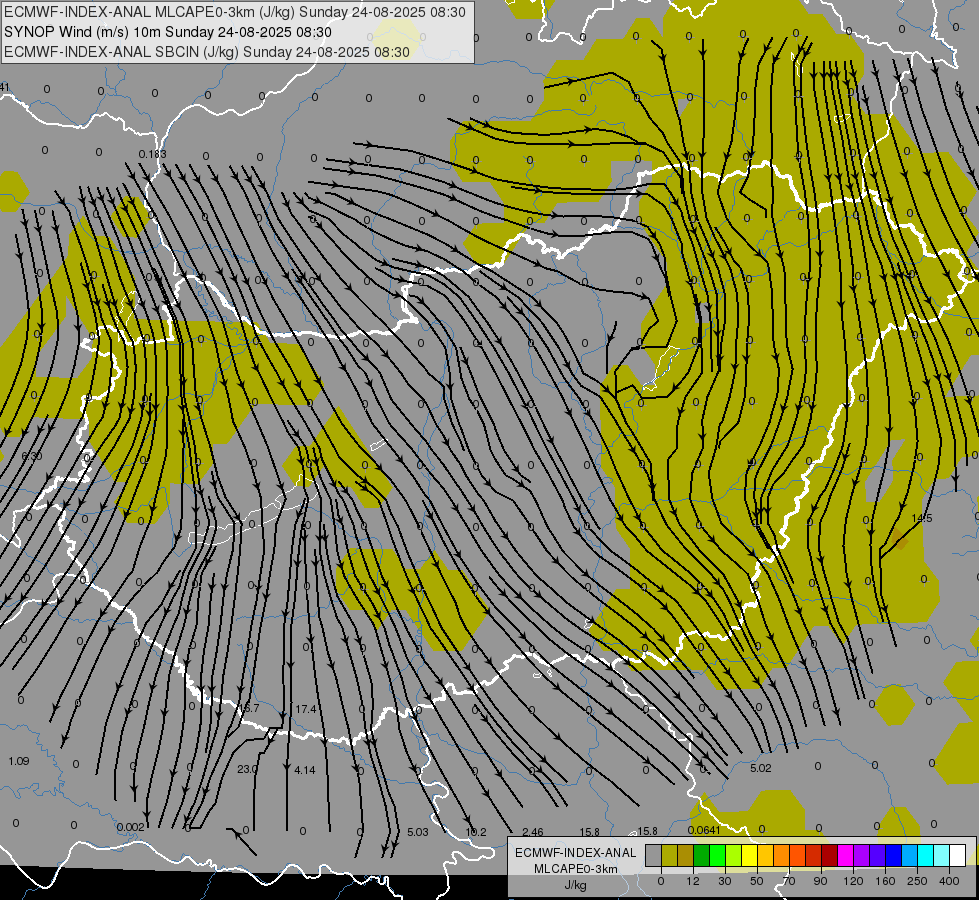Click the map value 1.09

point(19,761)
